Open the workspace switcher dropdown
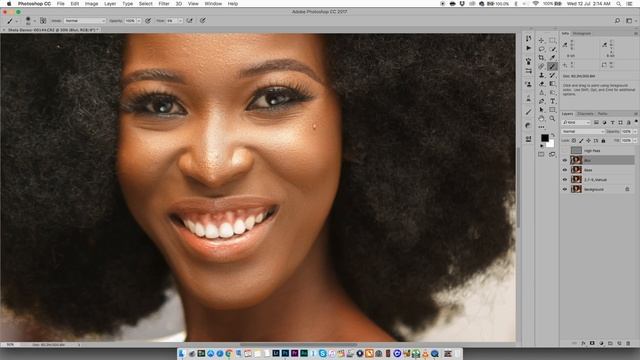This screenshot has height=360, width=640. pos(630,20)
